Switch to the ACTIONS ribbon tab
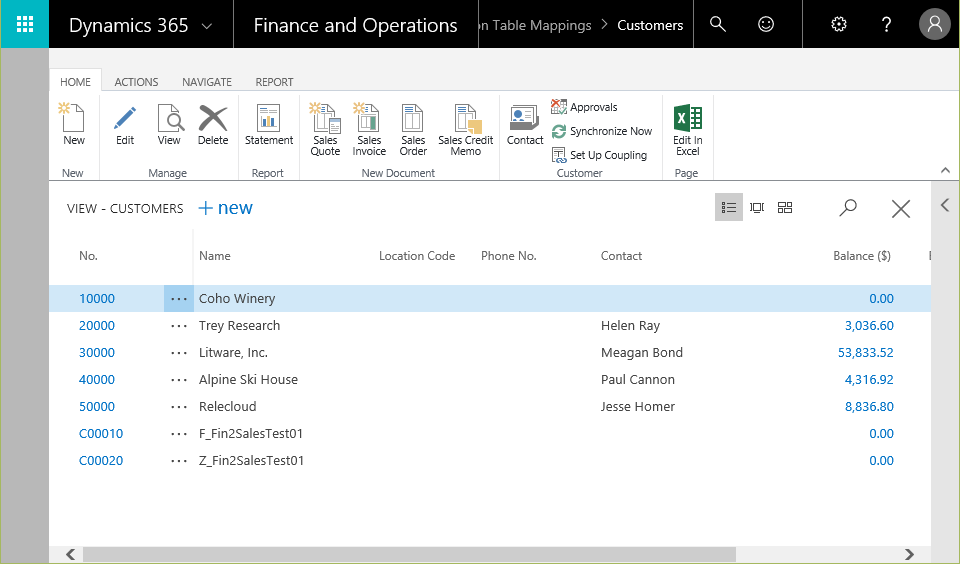The height and width of the screenshot is (564, 960). point(136,82)
